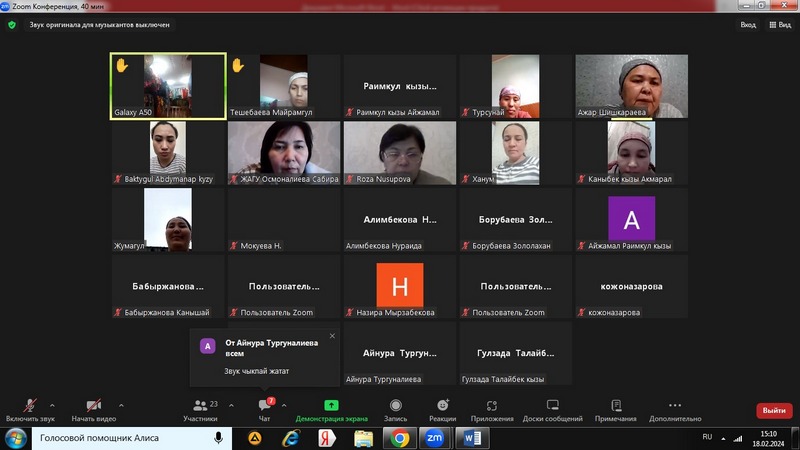Start camera with Начать видео icon

click(x=93, y=406)
